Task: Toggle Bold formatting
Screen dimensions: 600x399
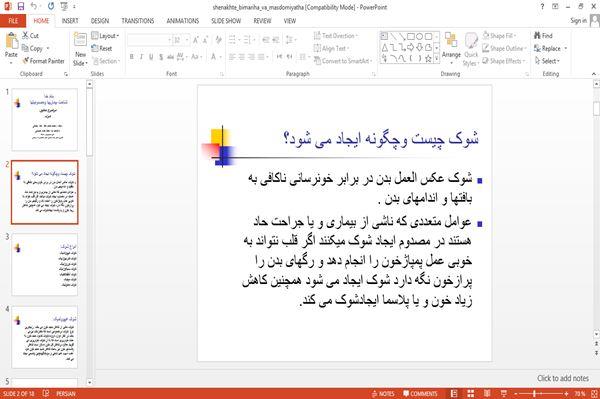Action: click(x=132, y=57)
